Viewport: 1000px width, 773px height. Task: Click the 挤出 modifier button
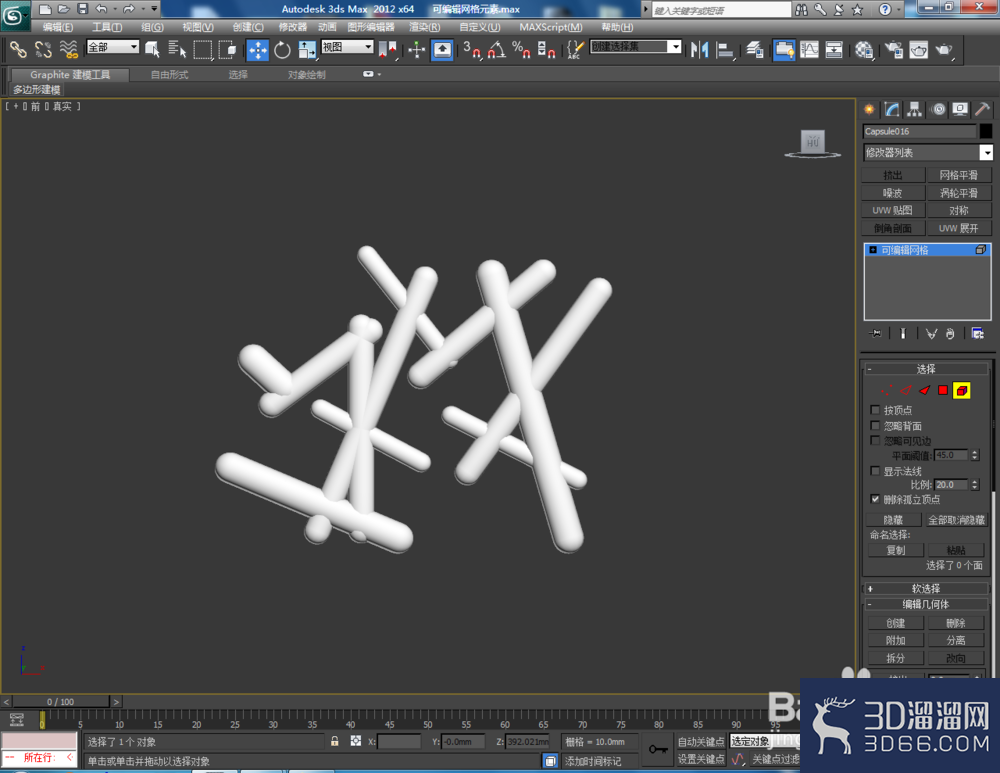click(x=893, y=175)
